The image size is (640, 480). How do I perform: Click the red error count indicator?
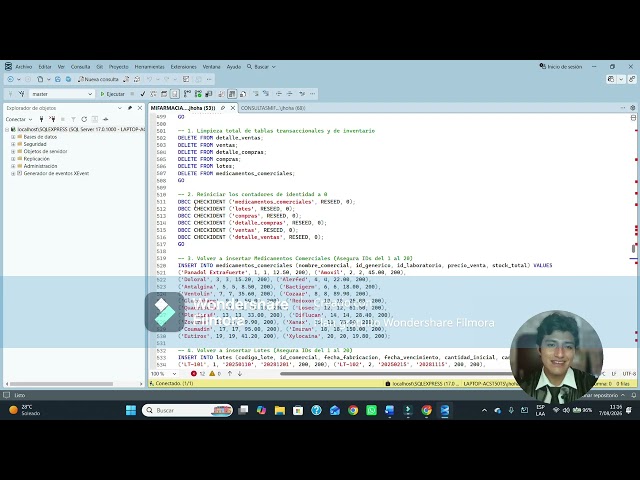coord(198,373)
